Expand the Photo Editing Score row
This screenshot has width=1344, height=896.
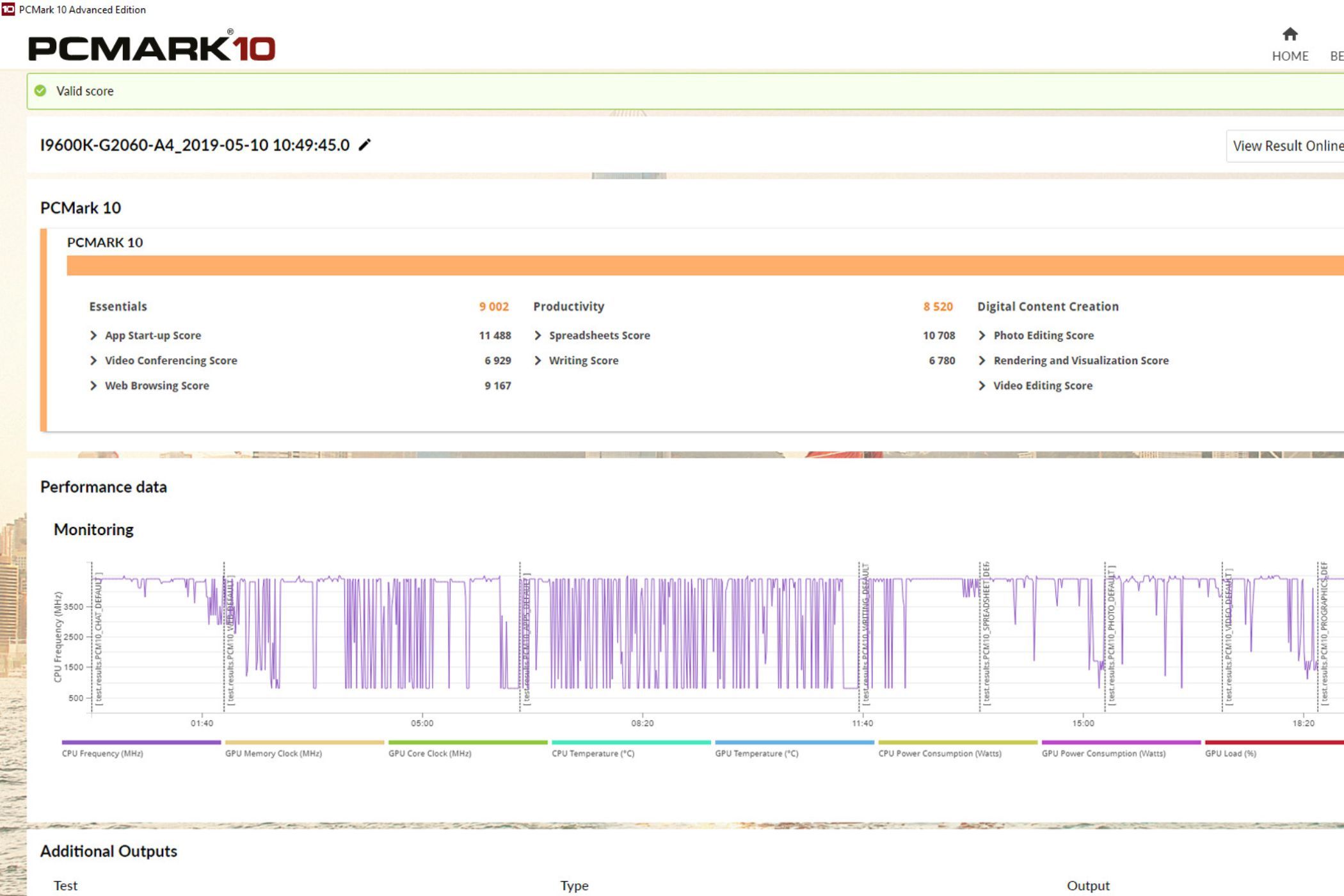pos(982,335)
